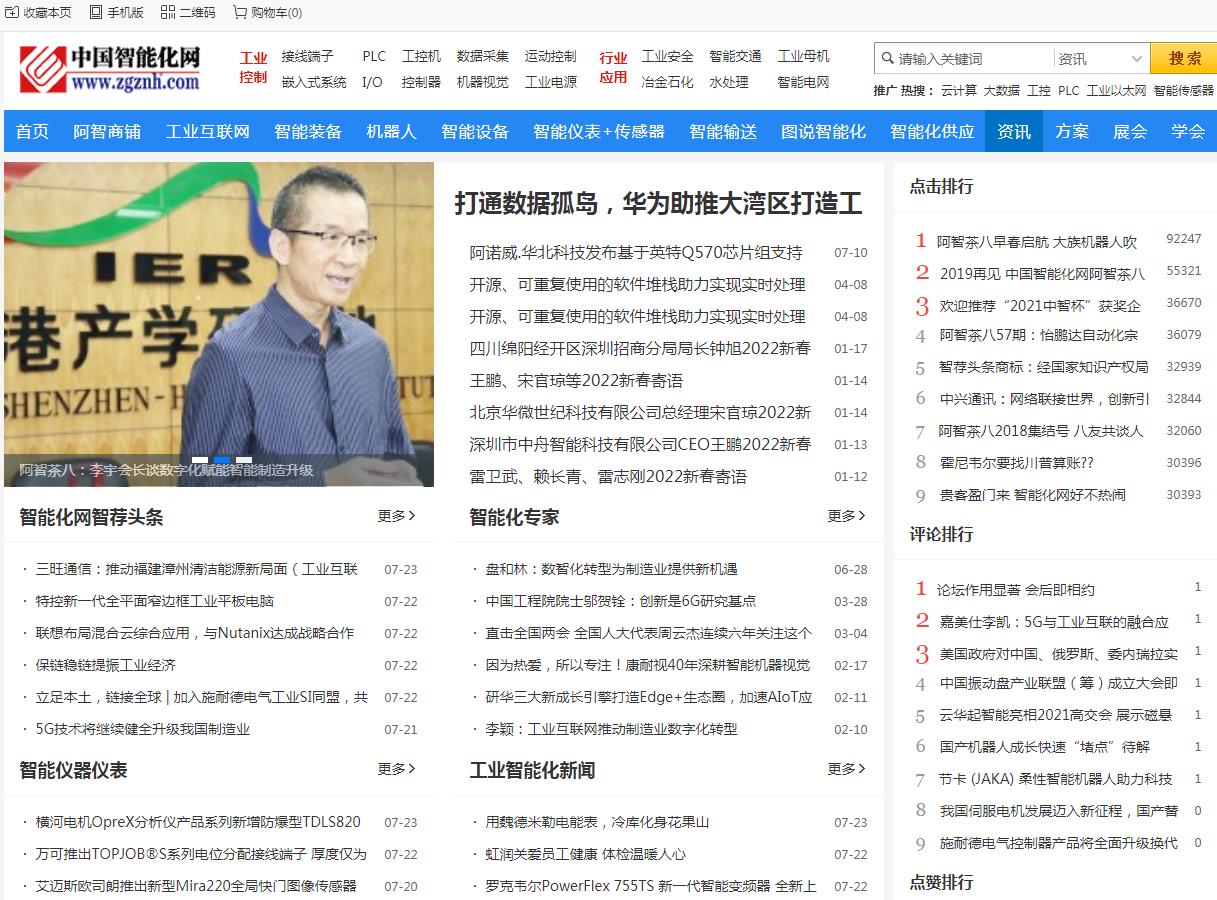Expand 更多 next to 智能化网智荐头条
The image size is (1217, 900).
pos(396,516)
